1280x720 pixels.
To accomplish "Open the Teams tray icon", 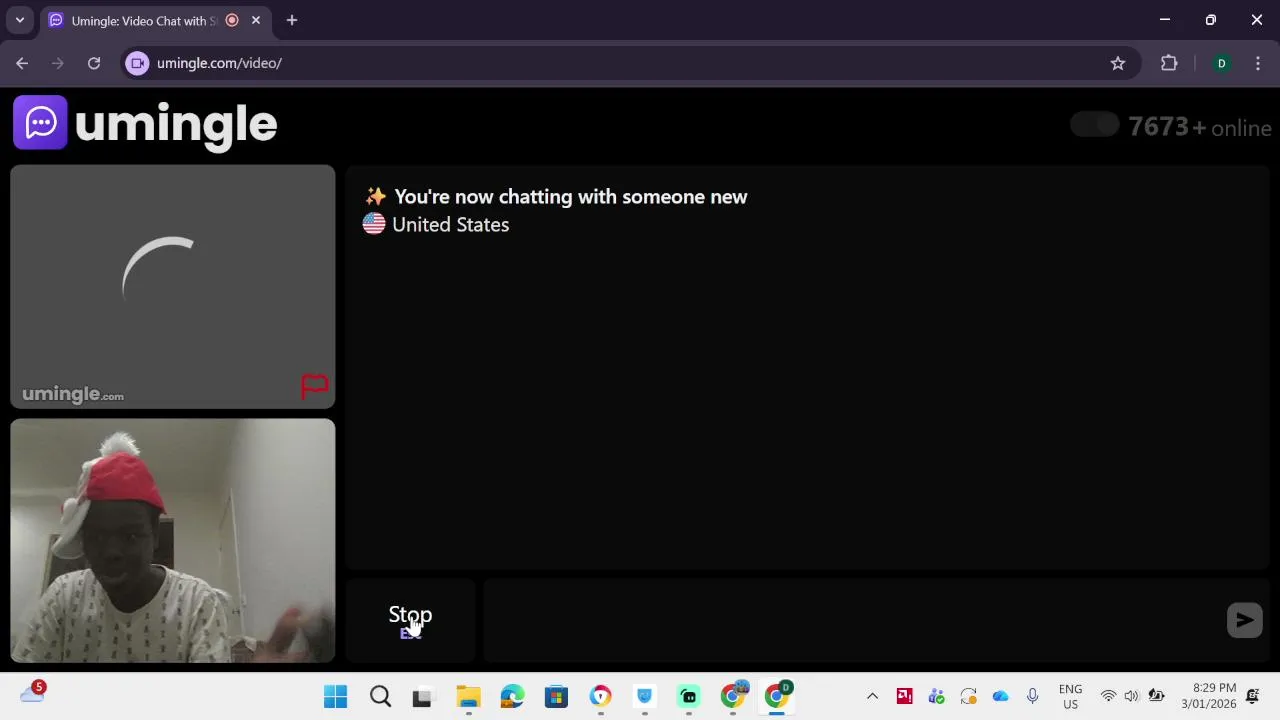I will (936, 696).
